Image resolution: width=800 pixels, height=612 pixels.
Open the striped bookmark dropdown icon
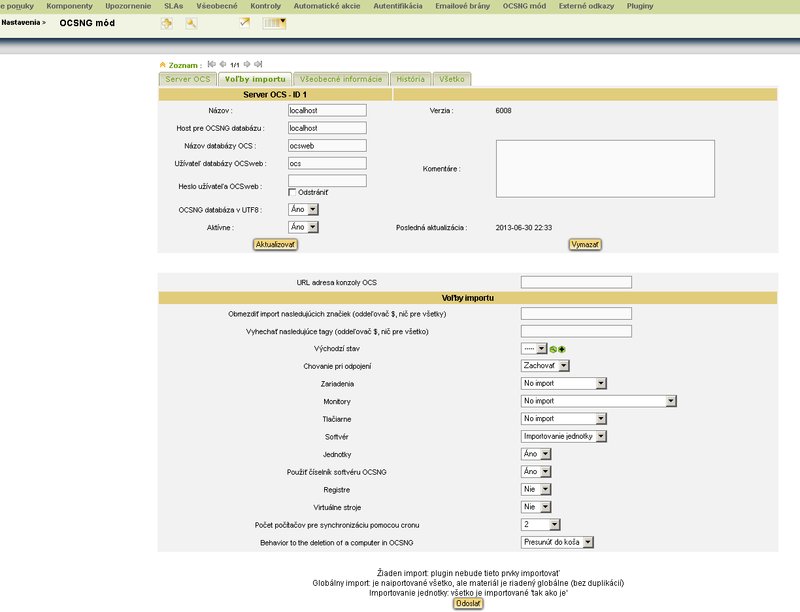pyautogui.click(x=274, y=23)
